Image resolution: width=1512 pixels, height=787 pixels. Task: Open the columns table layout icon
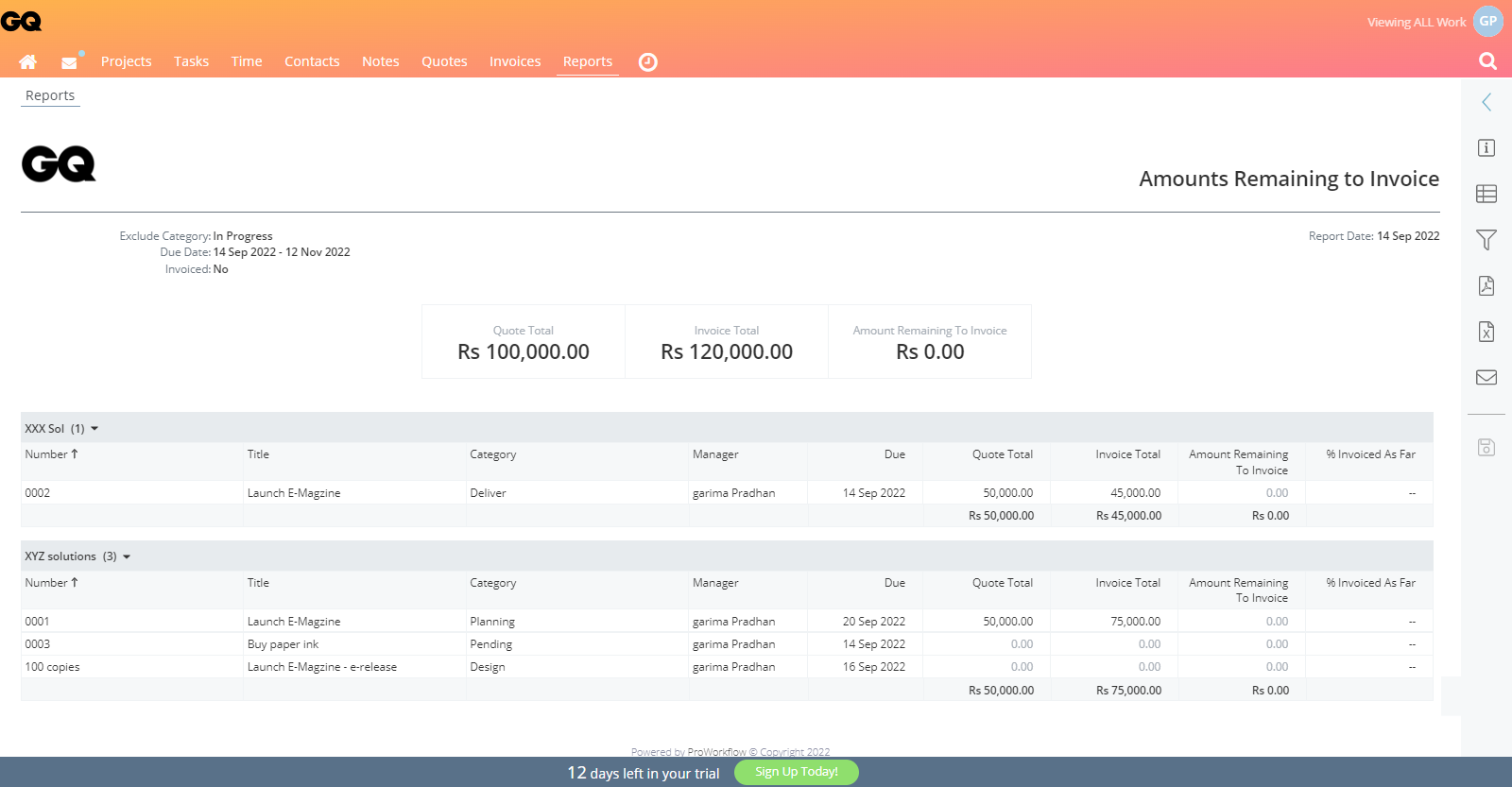click(1486, 194)
